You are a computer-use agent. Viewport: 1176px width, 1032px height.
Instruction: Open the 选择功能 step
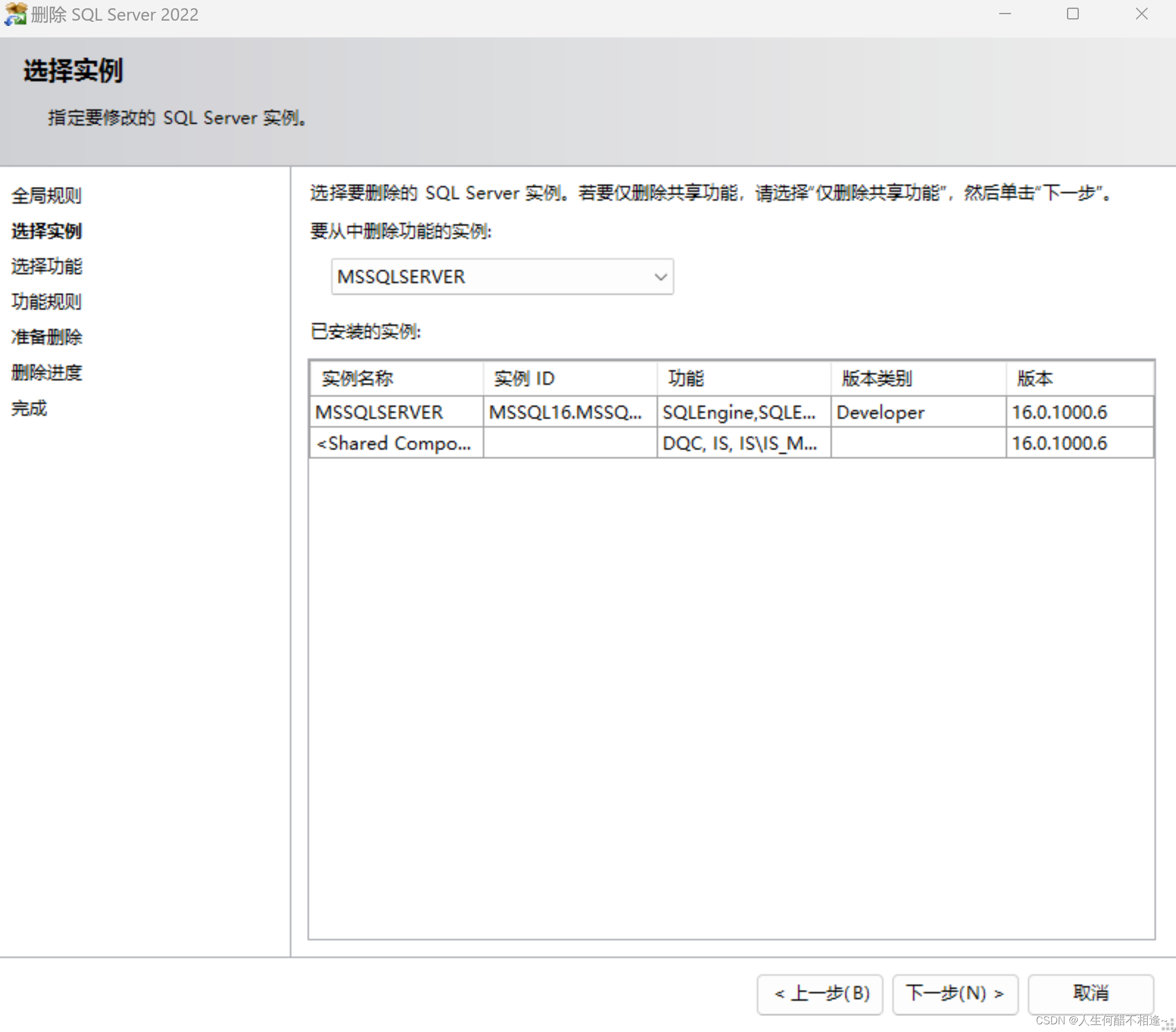tap(47, 266)
